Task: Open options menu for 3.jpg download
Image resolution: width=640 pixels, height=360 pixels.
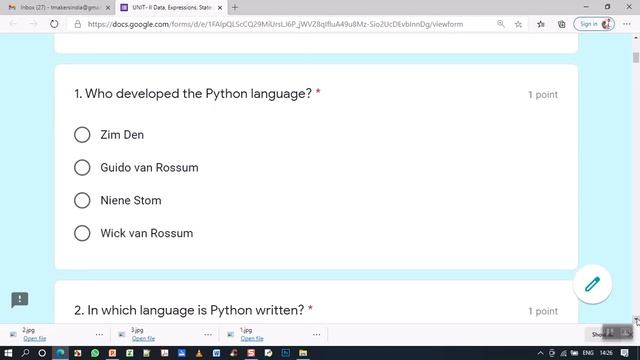Action: [208, 334]
